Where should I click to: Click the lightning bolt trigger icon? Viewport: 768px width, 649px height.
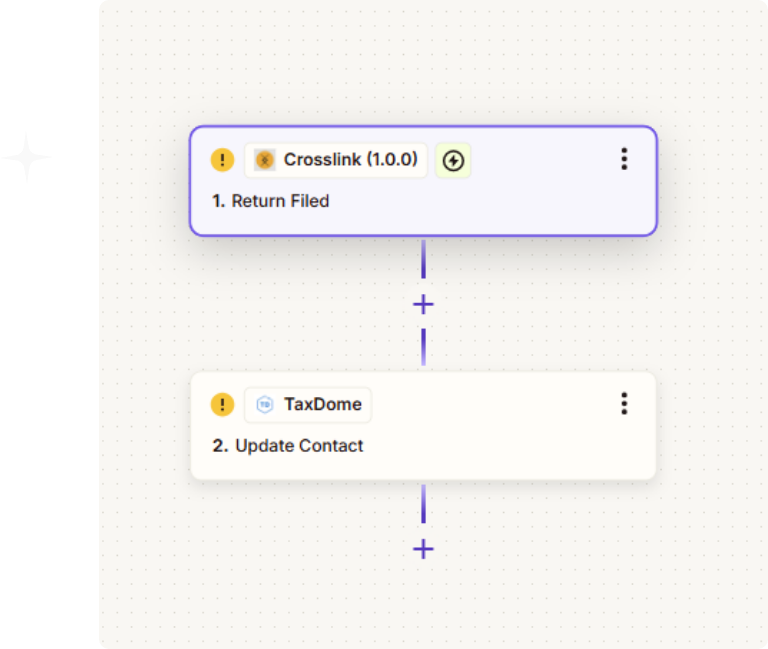[x=453, y=160]
